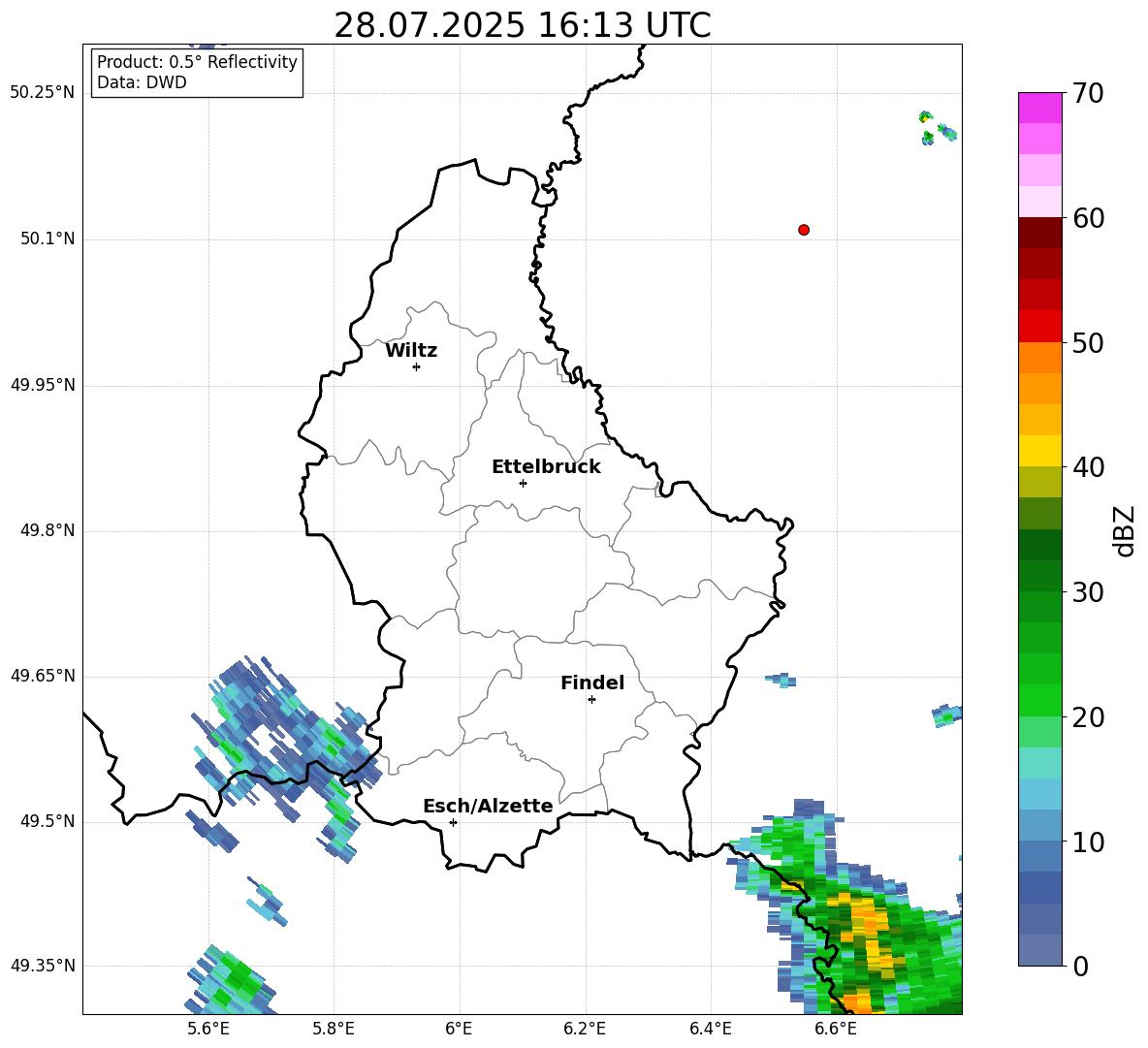1148x1048 pixels.
Task: Click the 5.6°E longitude label
Action: click(x=208, y=1029)
